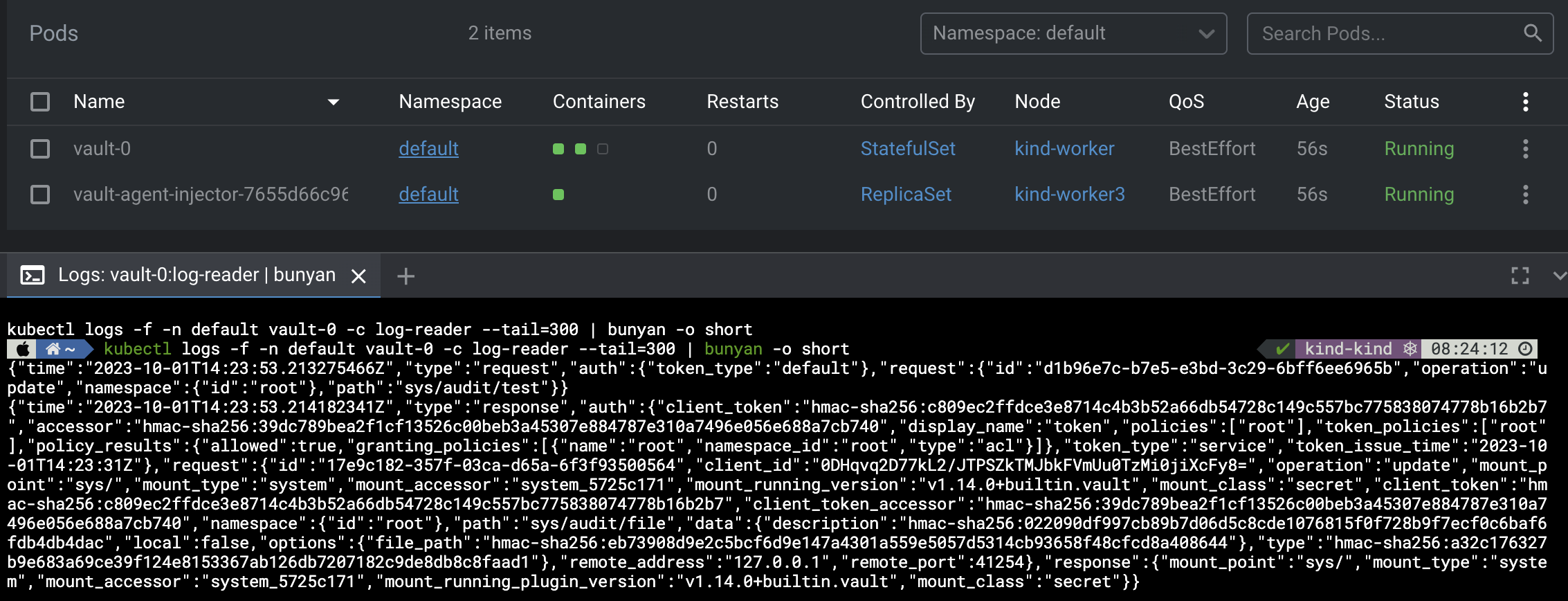Click the Pods panel title

click(53, 33)
